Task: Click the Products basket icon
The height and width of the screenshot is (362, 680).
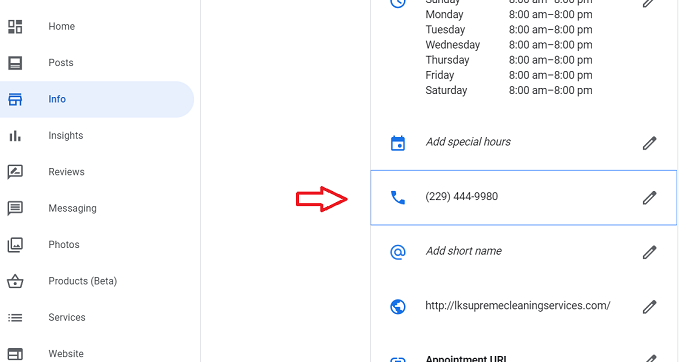Action: coord(15,281)
